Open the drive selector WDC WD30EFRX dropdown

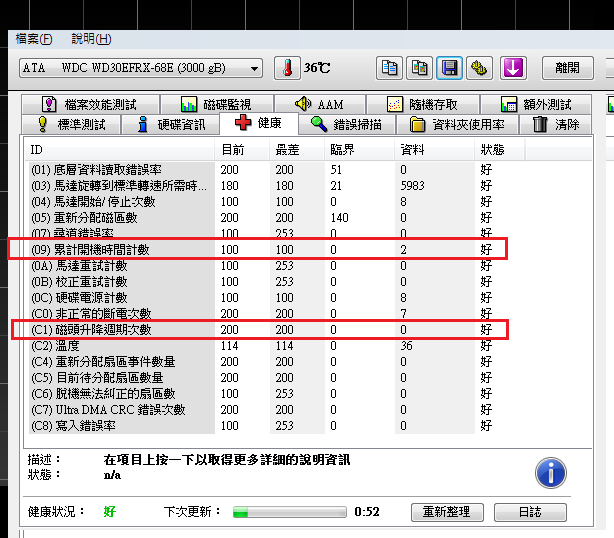coord(141,68)
